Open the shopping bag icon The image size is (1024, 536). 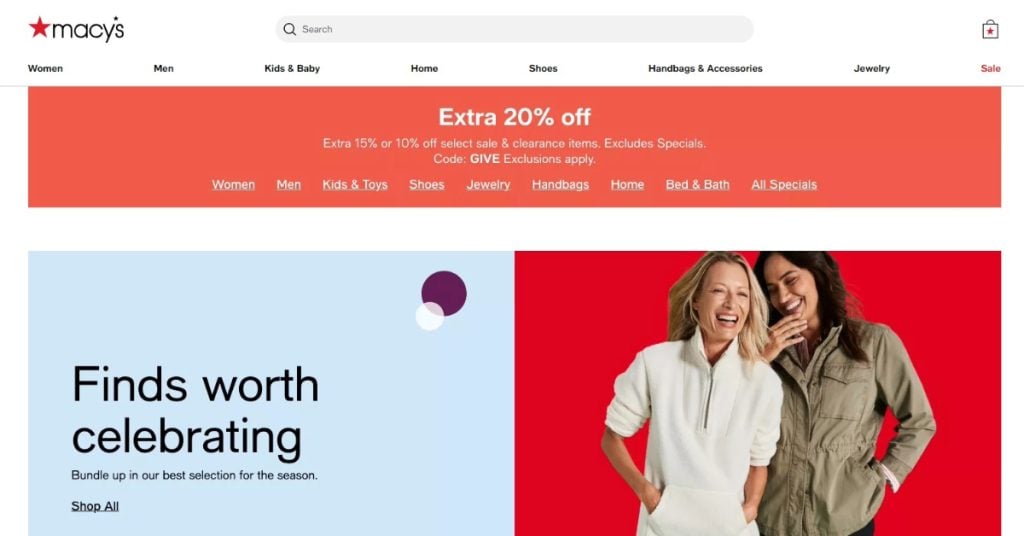(x=990, y=29)
